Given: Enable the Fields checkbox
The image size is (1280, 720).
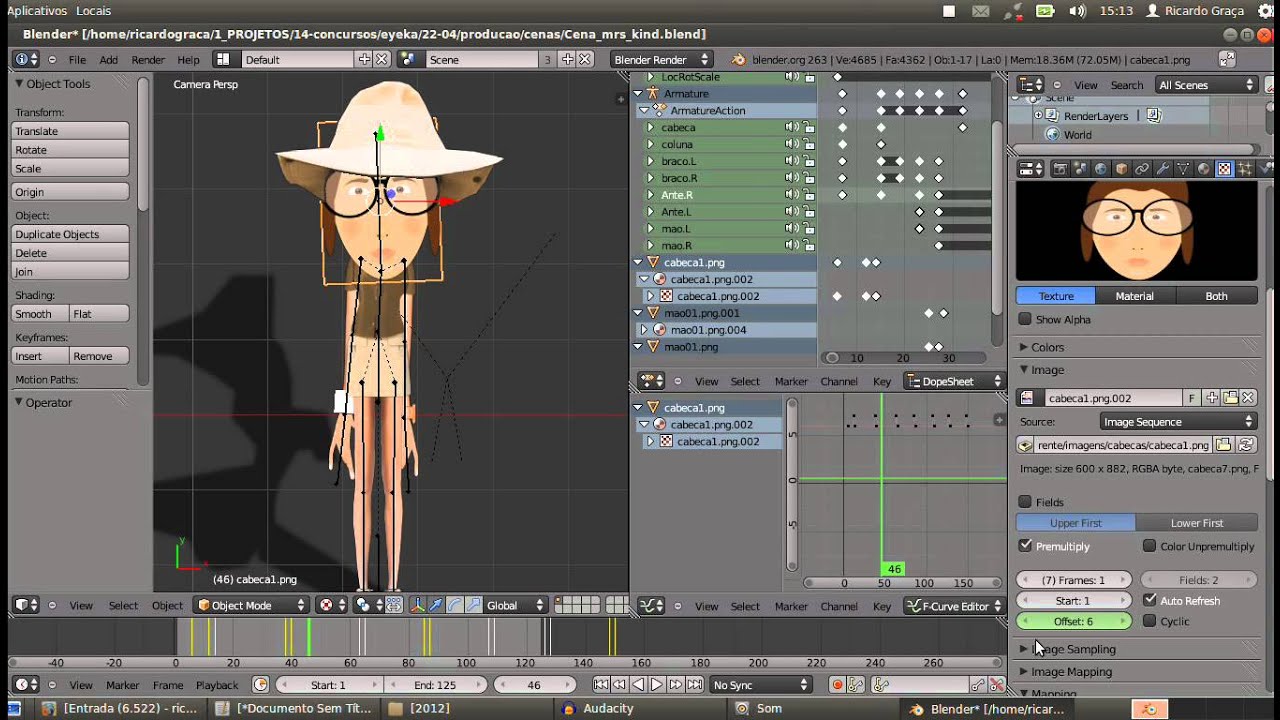Looking at the screenshot, I should pyautogui.click(x=1025, y=502).
